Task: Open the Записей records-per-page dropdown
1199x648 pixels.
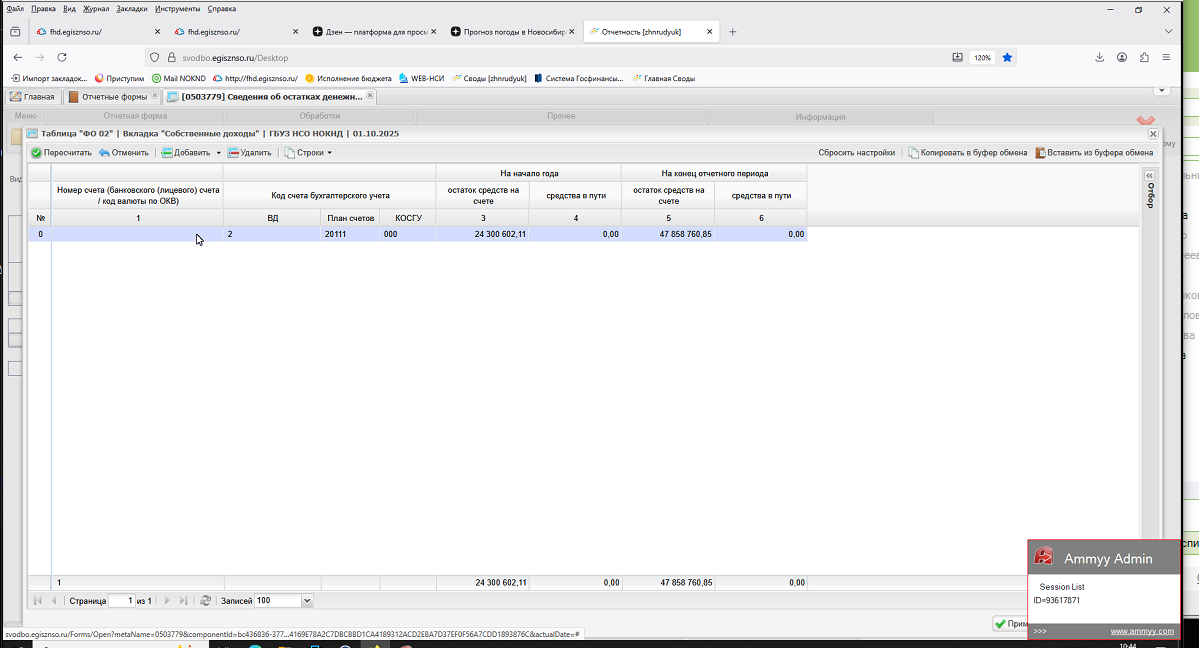Action: click(307, 601)
